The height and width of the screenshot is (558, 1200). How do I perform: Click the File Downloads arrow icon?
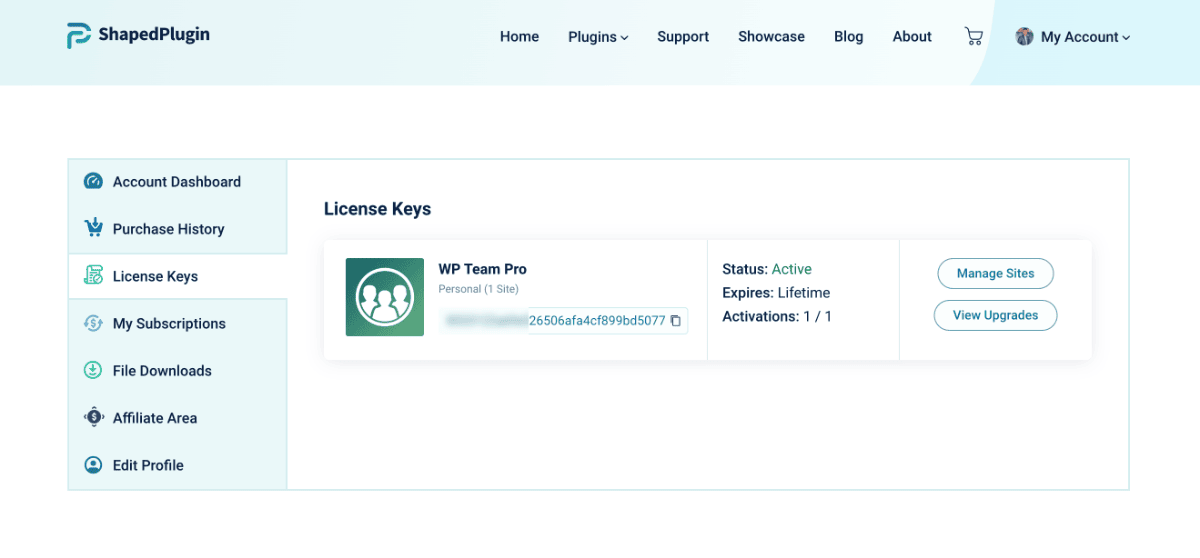[x=93, y=370]
